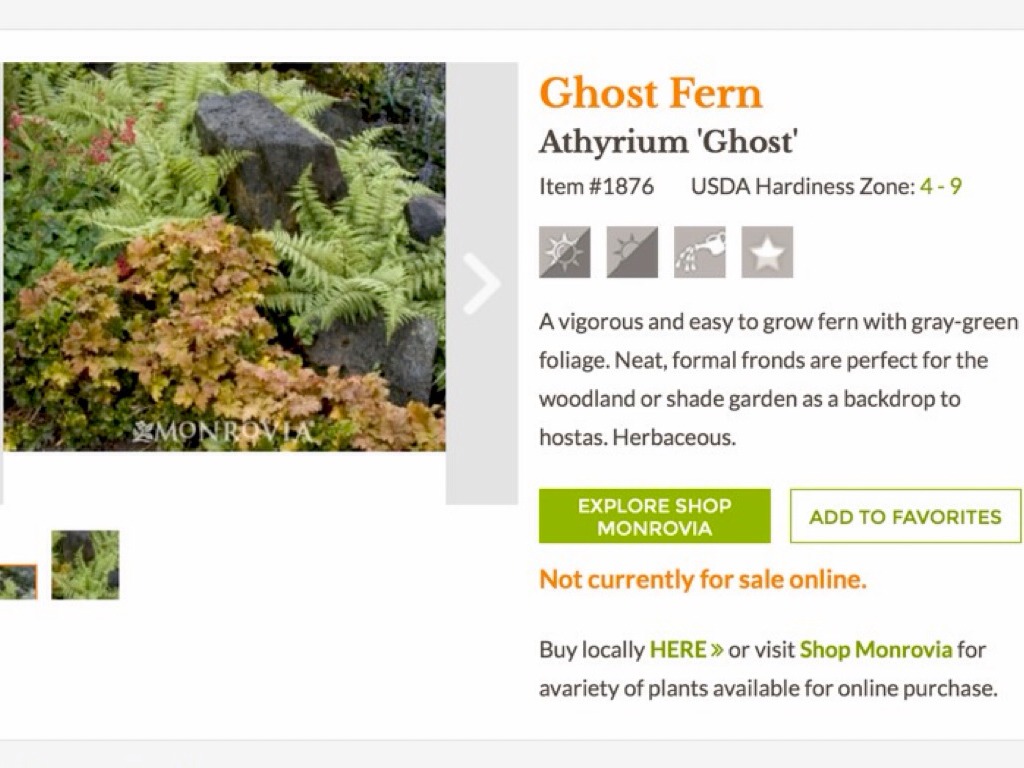Click the partial shade half-sun icon
Screen dimensions: 1024x768
tap(632, 252)
